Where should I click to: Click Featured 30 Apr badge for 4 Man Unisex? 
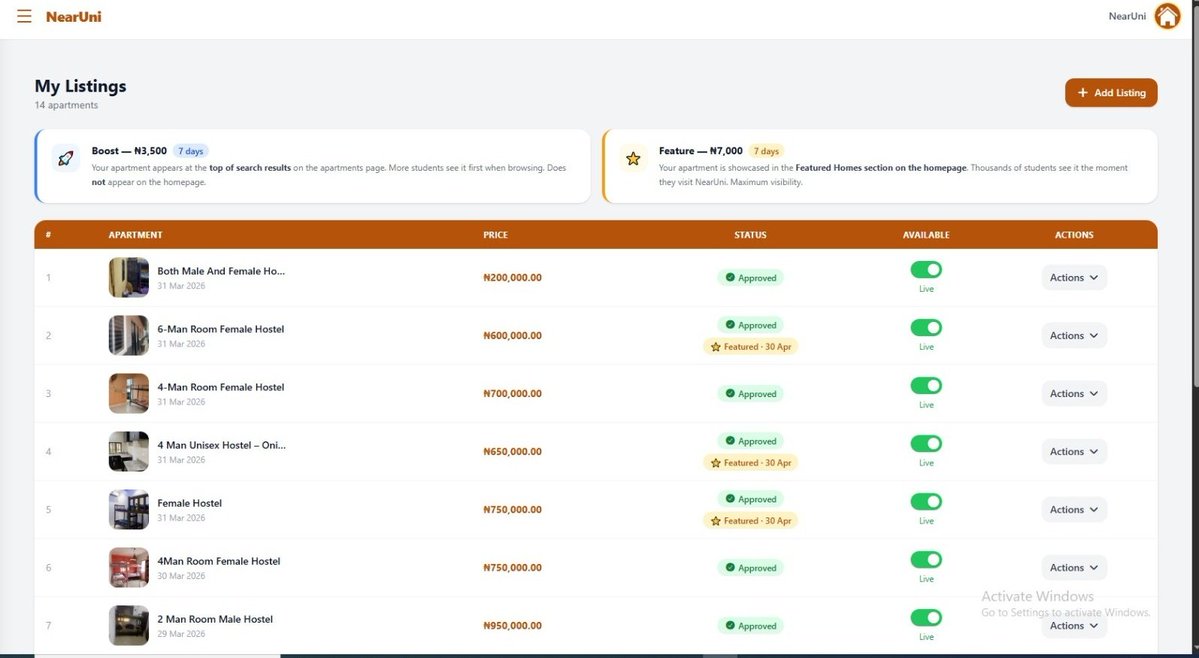(750, 463)
